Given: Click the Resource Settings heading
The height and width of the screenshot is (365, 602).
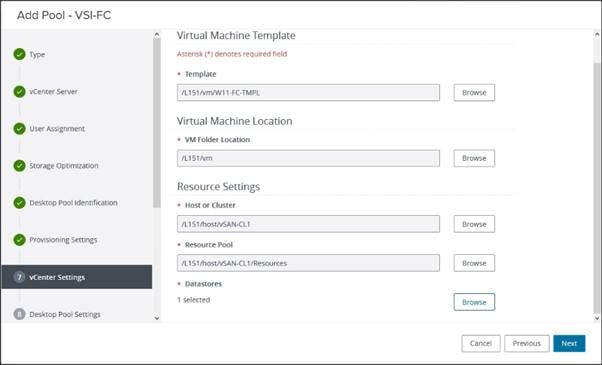Looking at the screenshot, I should click(218, 187).
